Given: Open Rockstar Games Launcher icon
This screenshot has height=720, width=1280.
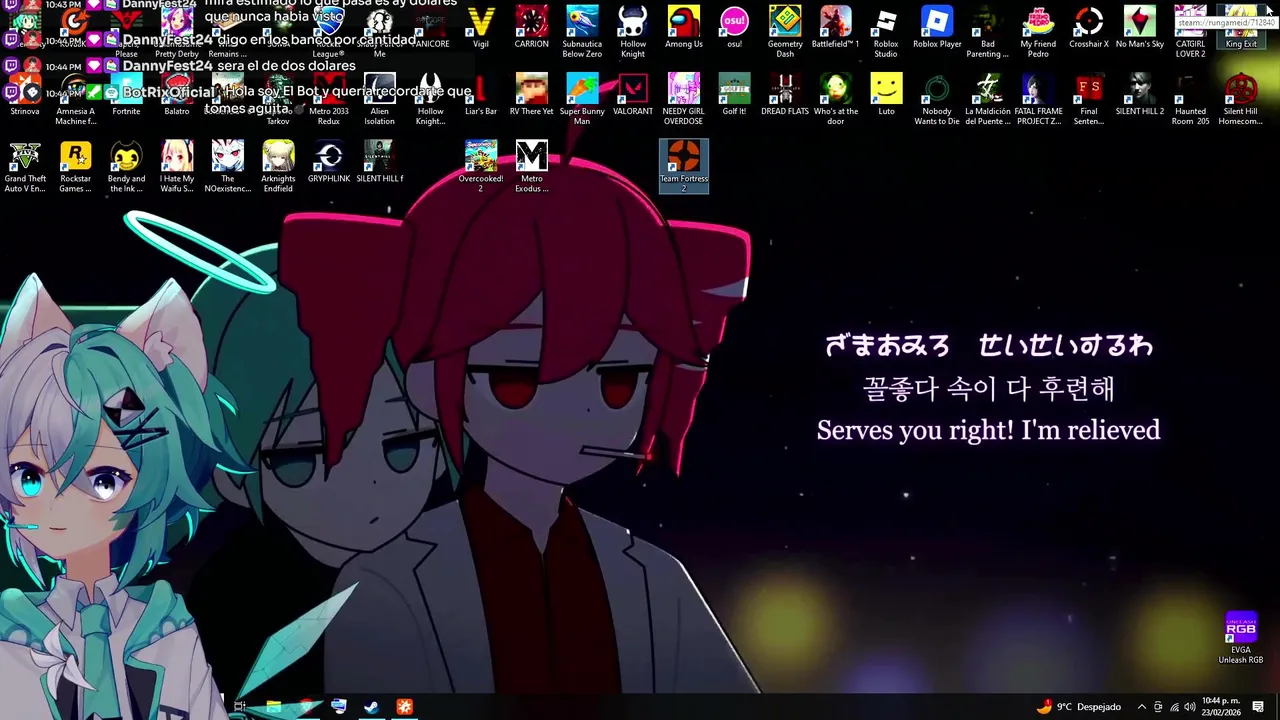Looking at the screenshot, I should coord(75,166).
